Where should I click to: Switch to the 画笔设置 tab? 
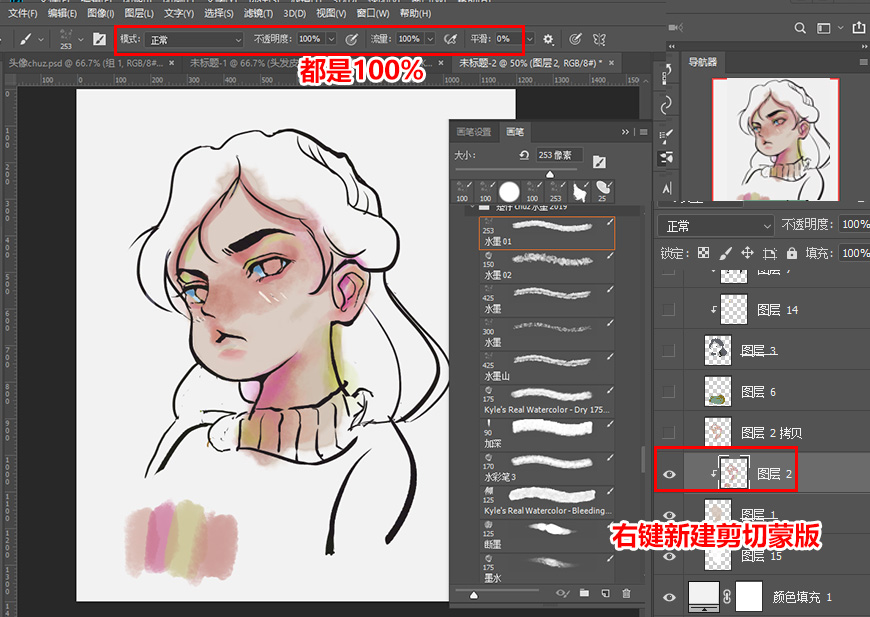point(474,132)
